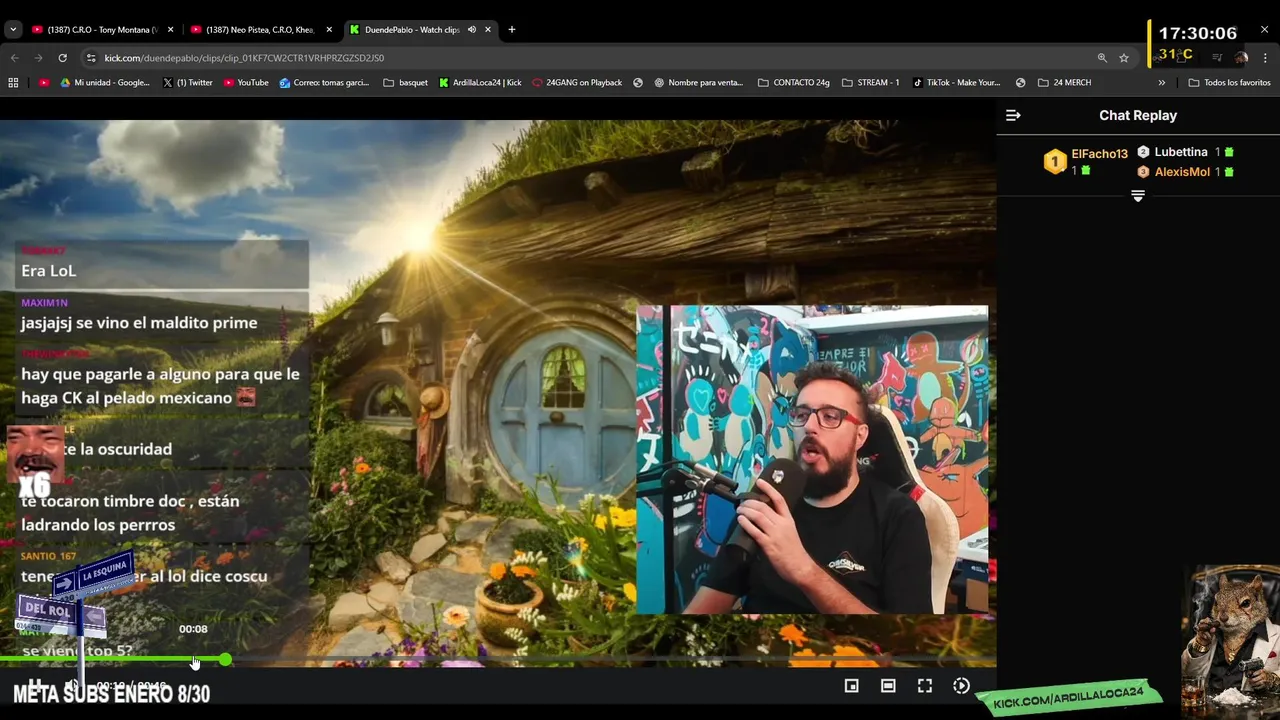1280x720 pixels.
Task: Open the first YouTube icon-only bookmark
Action: 44,83
